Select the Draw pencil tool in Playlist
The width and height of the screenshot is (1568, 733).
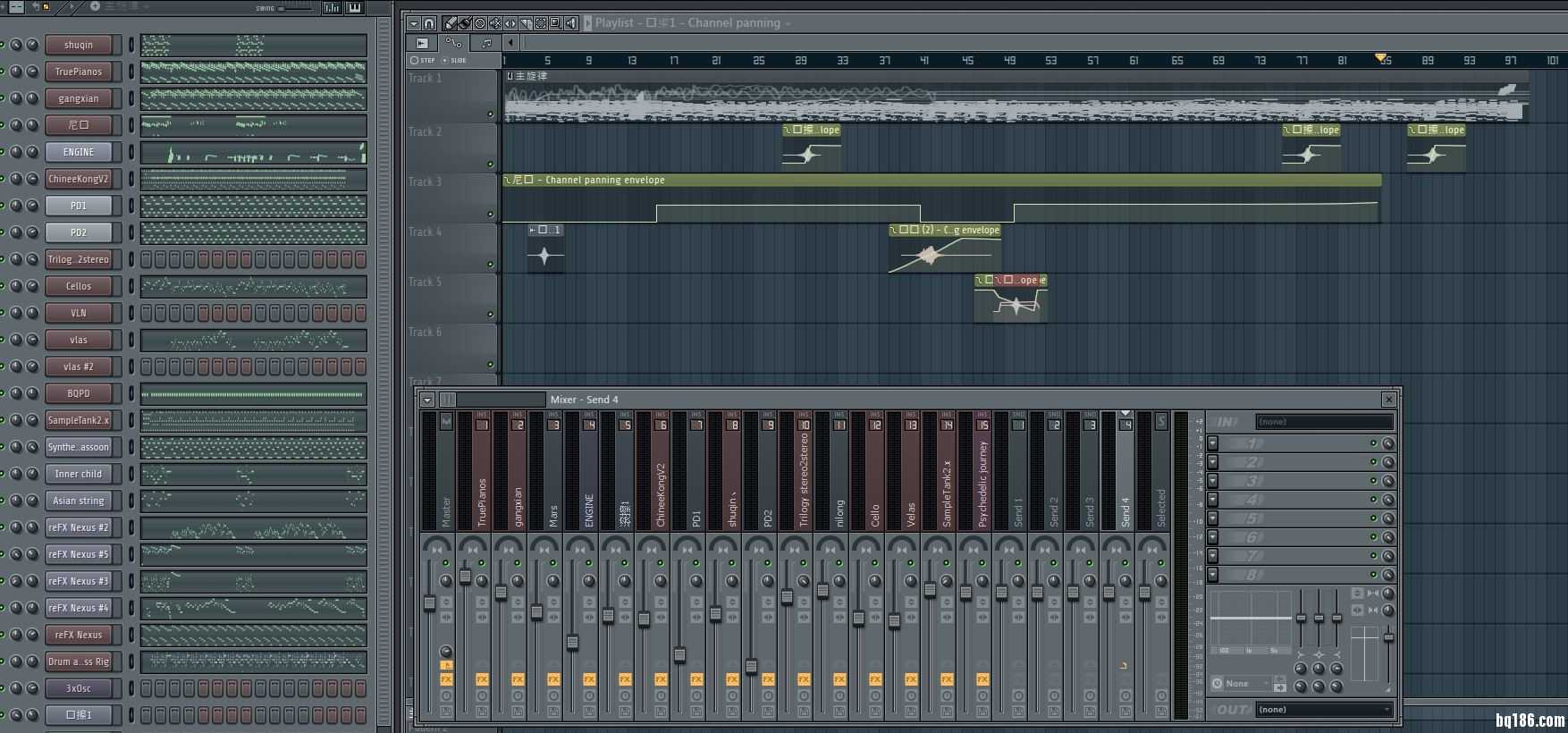coord(449,23)
